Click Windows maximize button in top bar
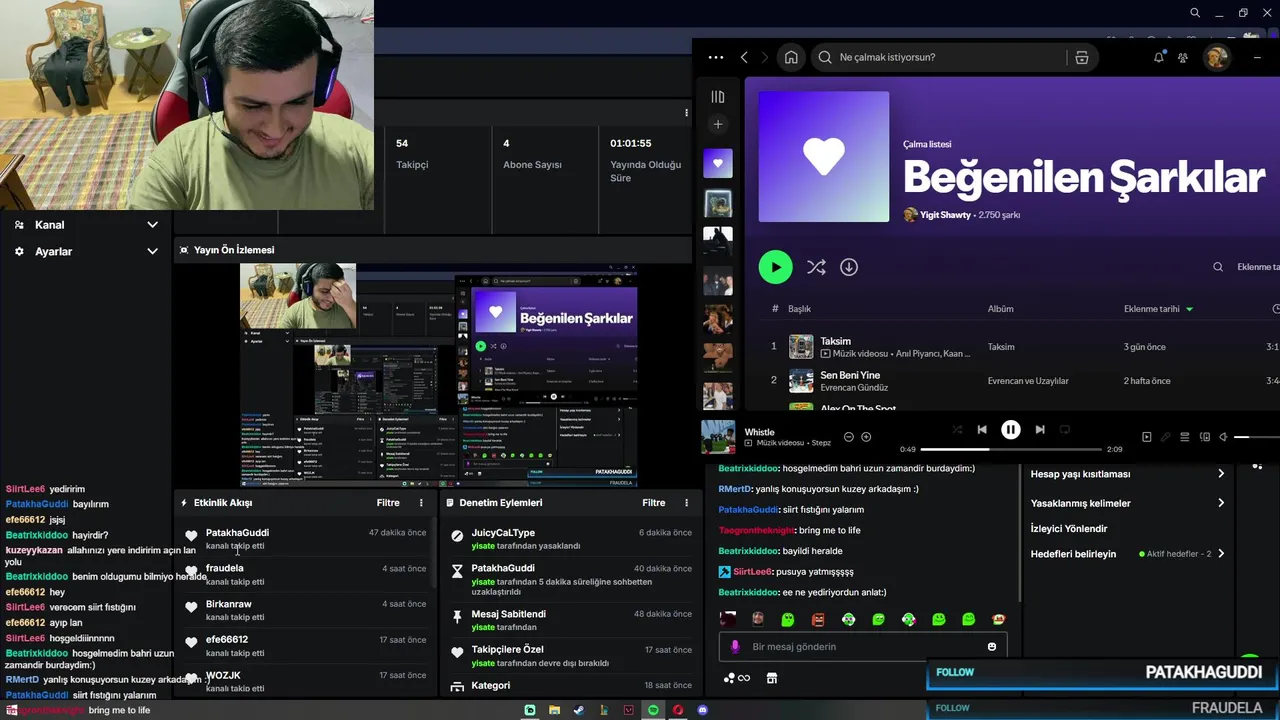 coord(1243,13)
